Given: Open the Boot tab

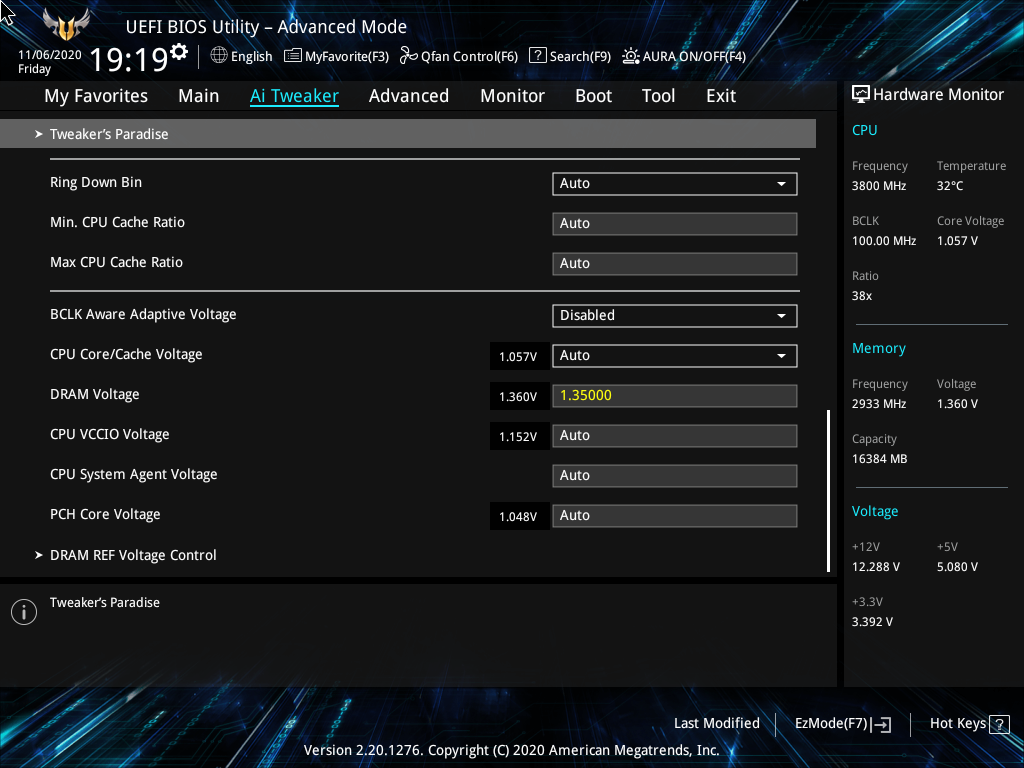Looking at the screenshot, I should [593, 96].
